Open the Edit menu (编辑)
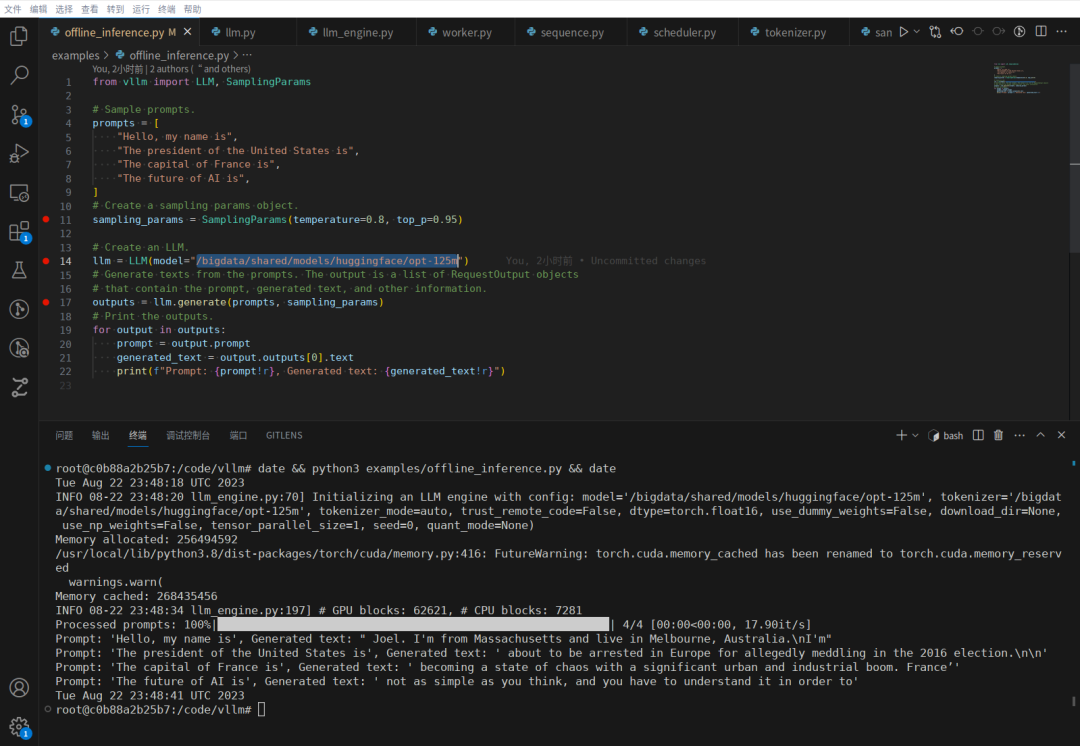The width and height of the screenshot is (1080, 746). 39,9
